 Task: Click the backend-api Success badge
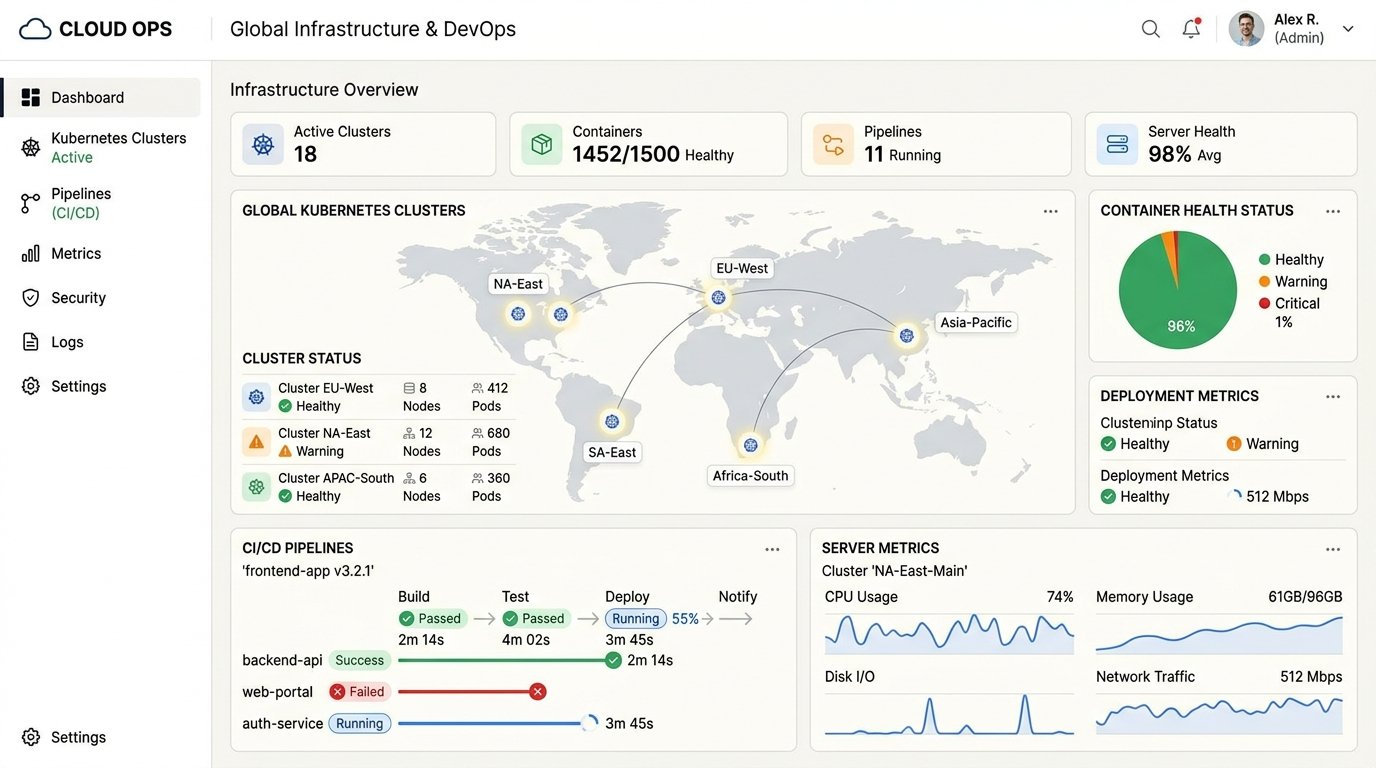tap(360, 660)
